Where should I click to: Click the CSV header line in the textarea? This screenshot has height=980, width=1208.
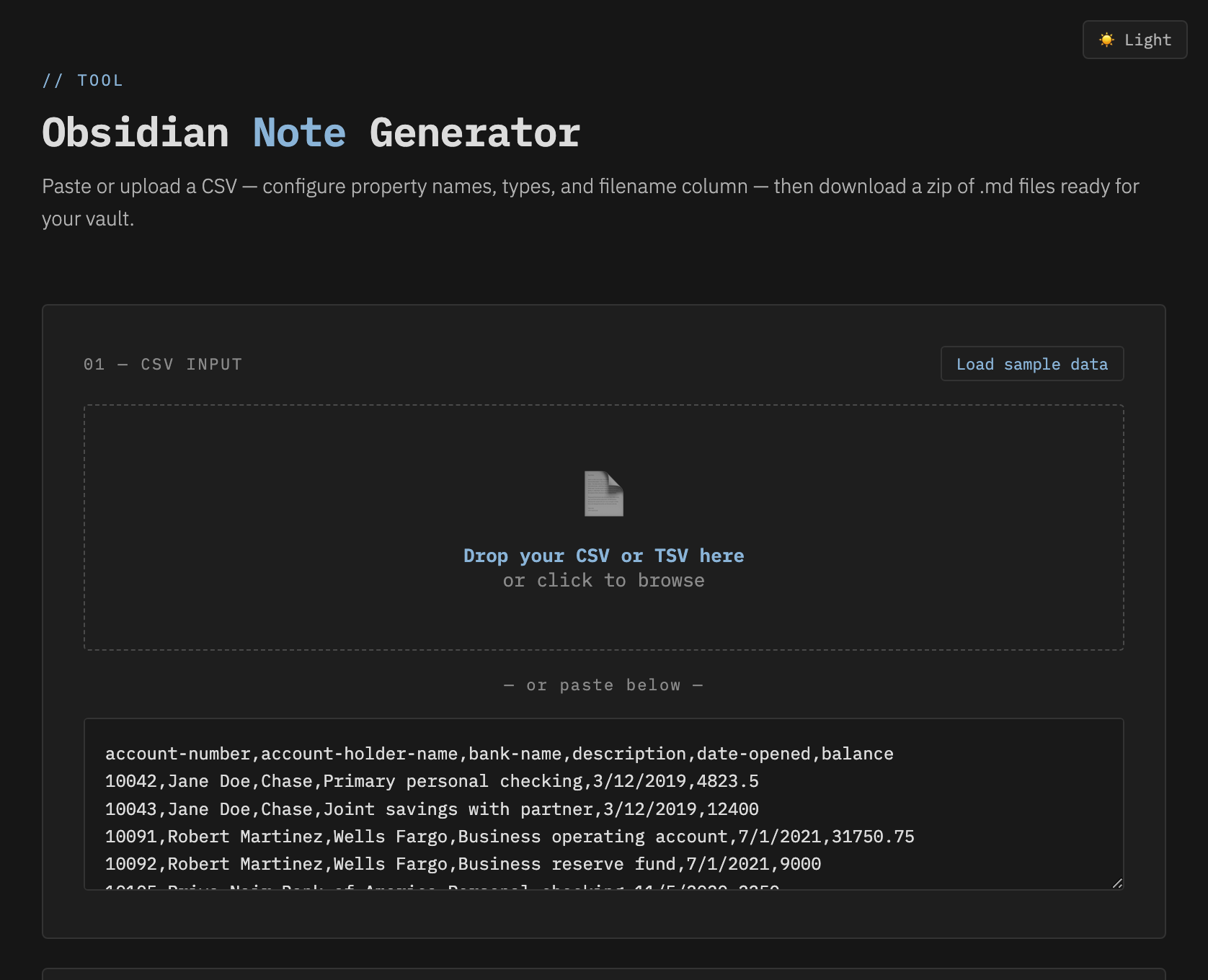(499, 754)
